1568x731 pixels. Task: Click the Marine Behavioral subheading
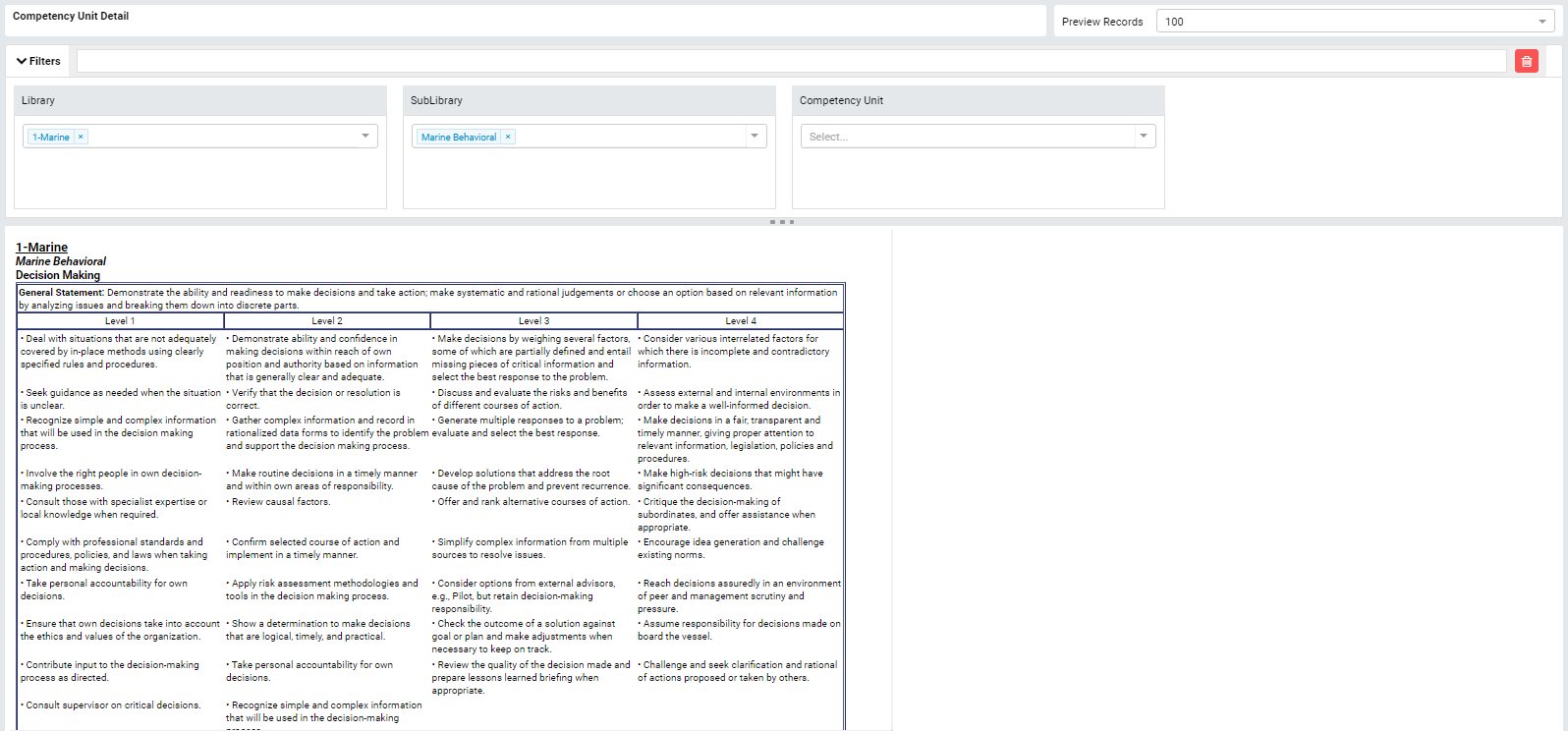(61, 261)
